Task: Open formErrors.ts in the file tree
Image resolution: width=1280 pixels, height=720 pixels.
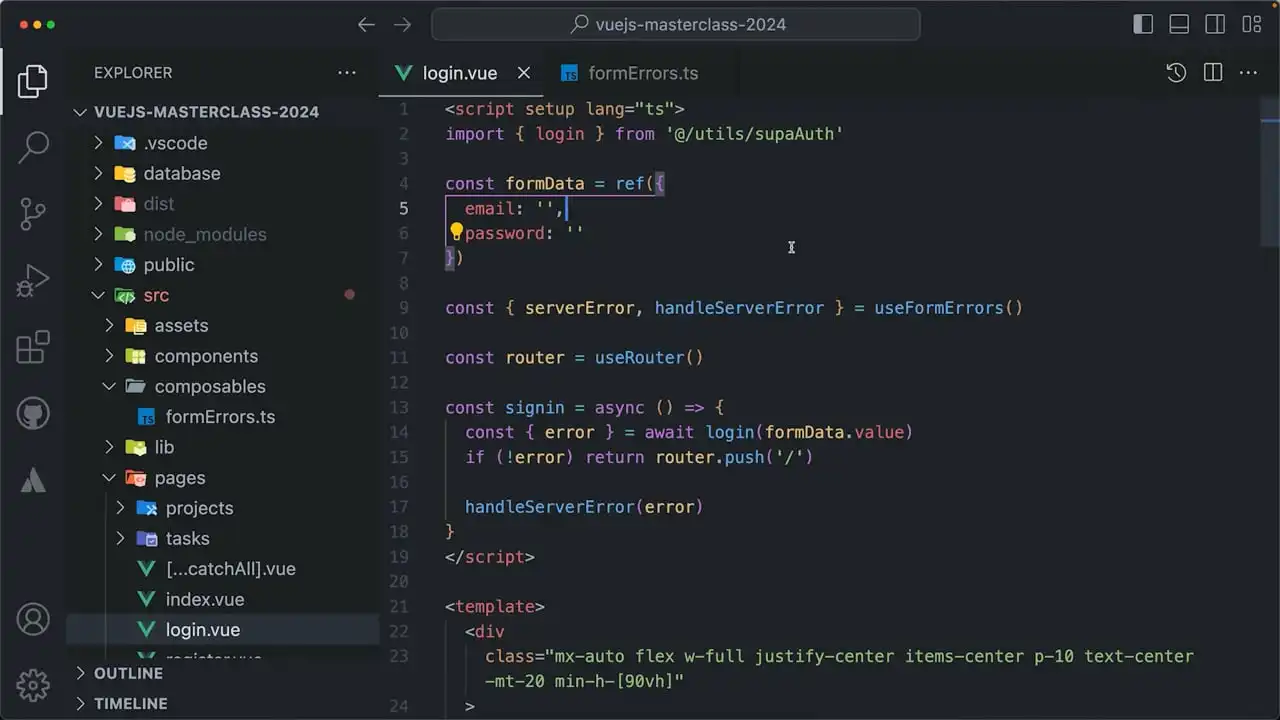Action: tap(222, 417)
